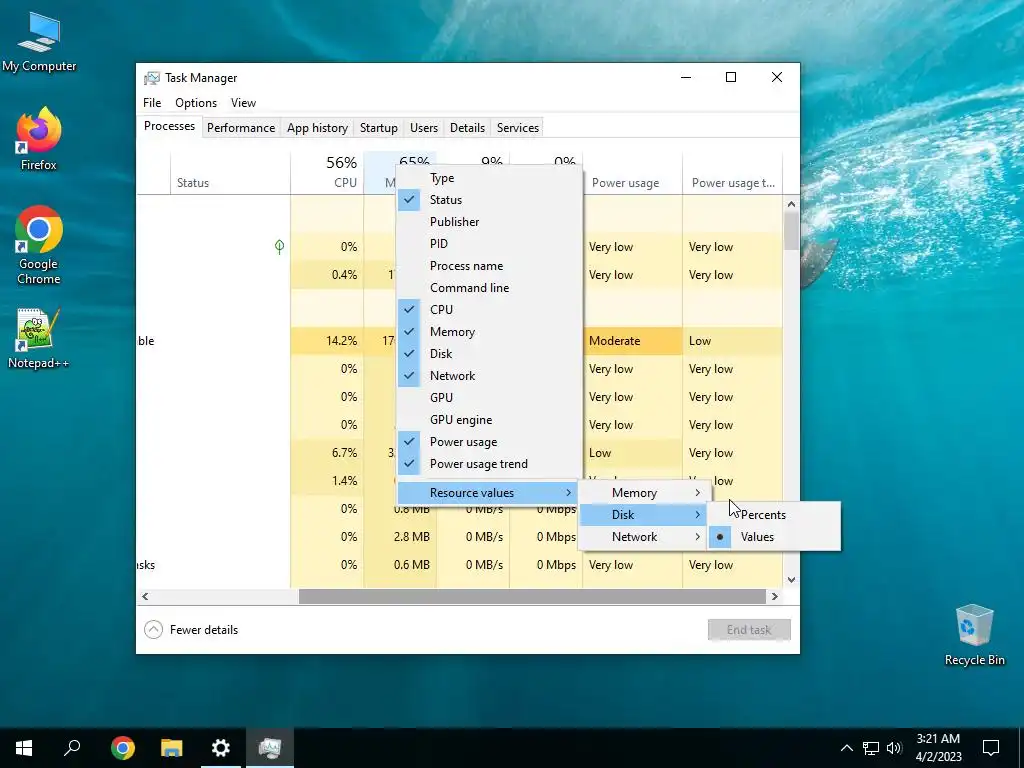Expand the Disk resource values submenu
1024x768 pixels.
tap(643, 515)
